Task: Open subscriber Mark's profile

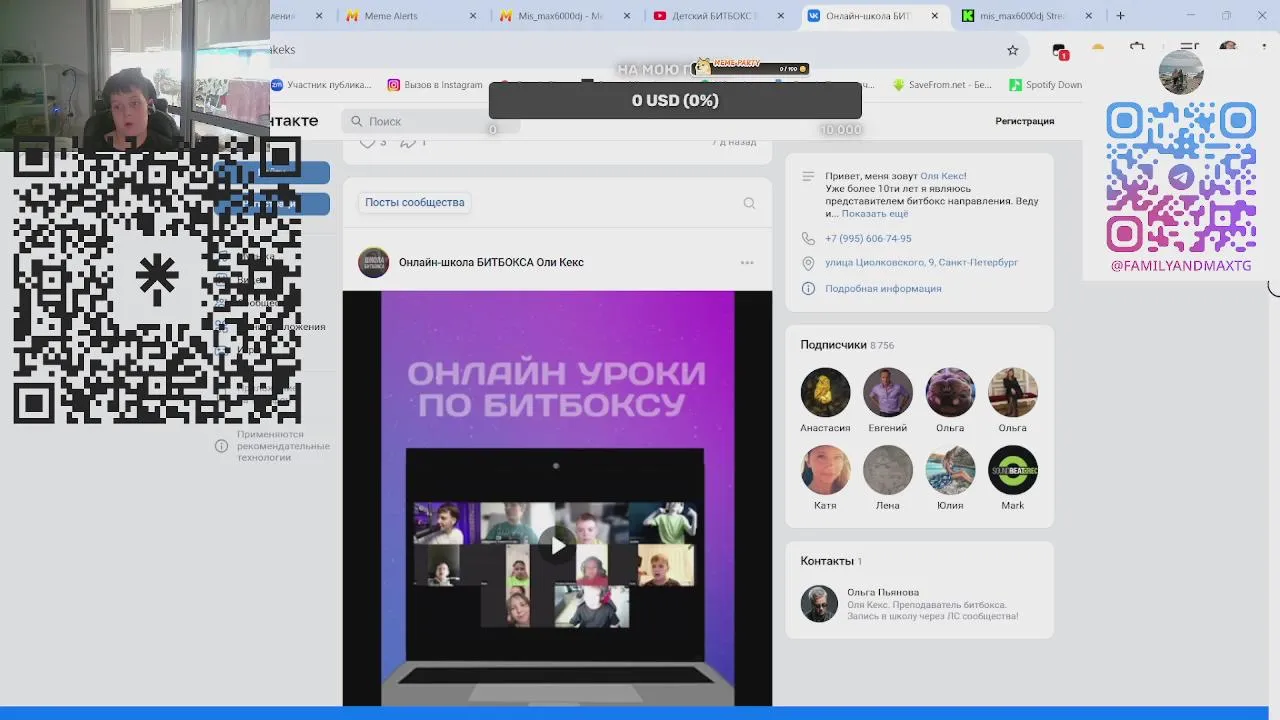Action: 1013,478
